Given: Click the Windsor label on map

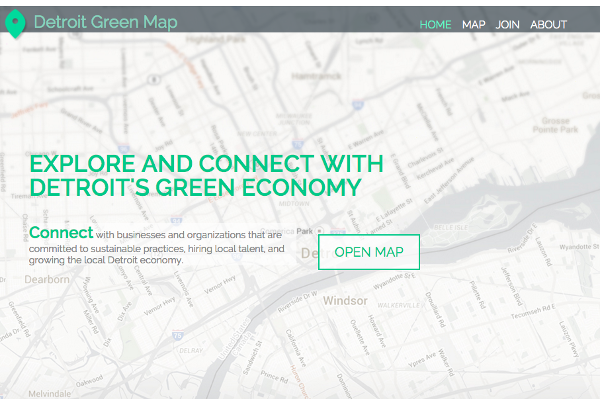Looking at the screenshot, I should (345, 301).
